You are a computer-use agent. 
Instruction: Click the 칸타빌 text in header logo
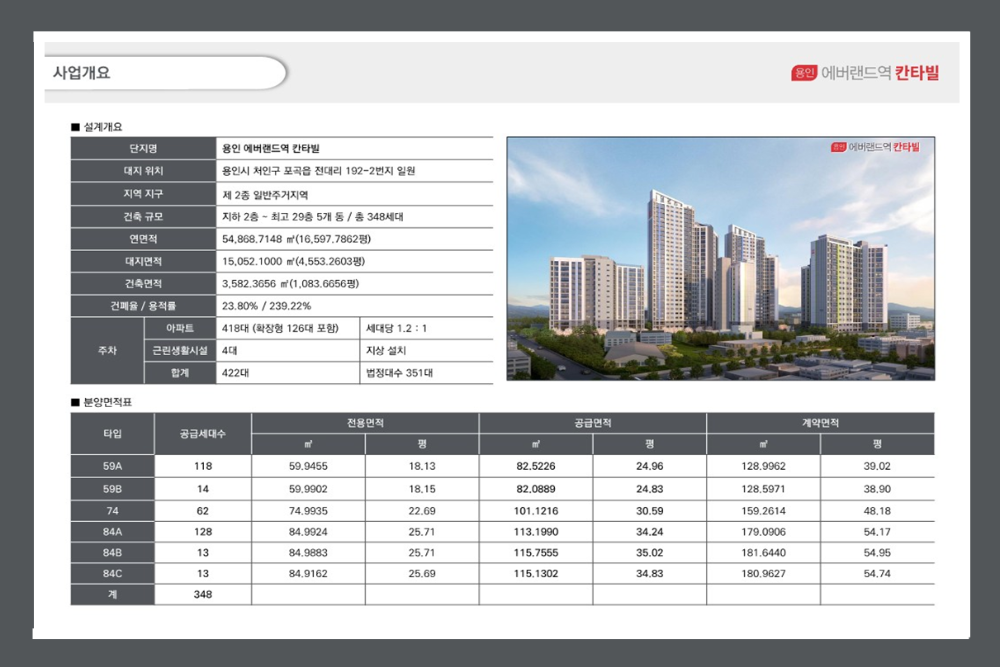click(916, 73)
